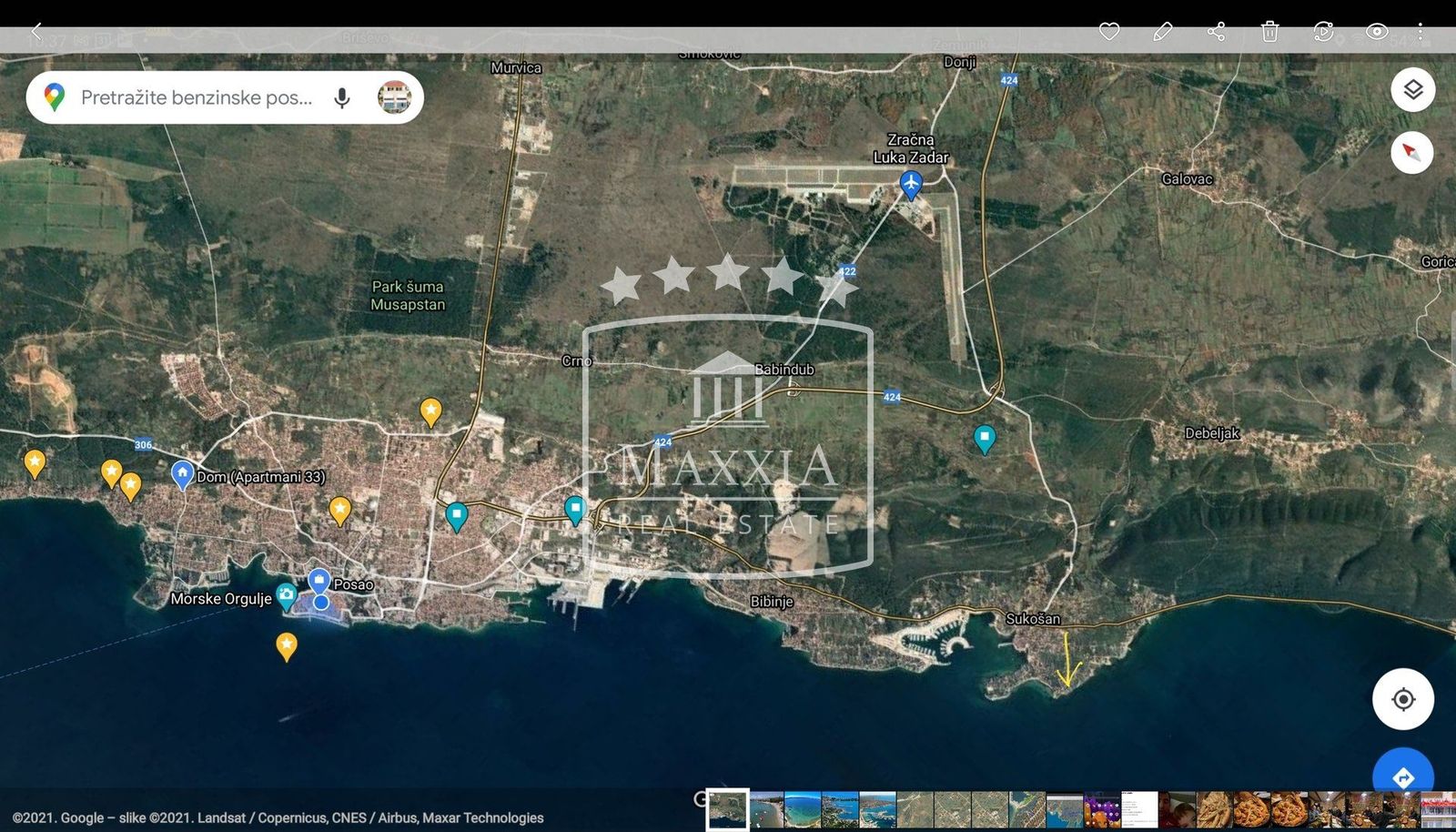Tap the Google Maps search field
Viewport: 1456px width, 832px height.
(x=225, y=97)
